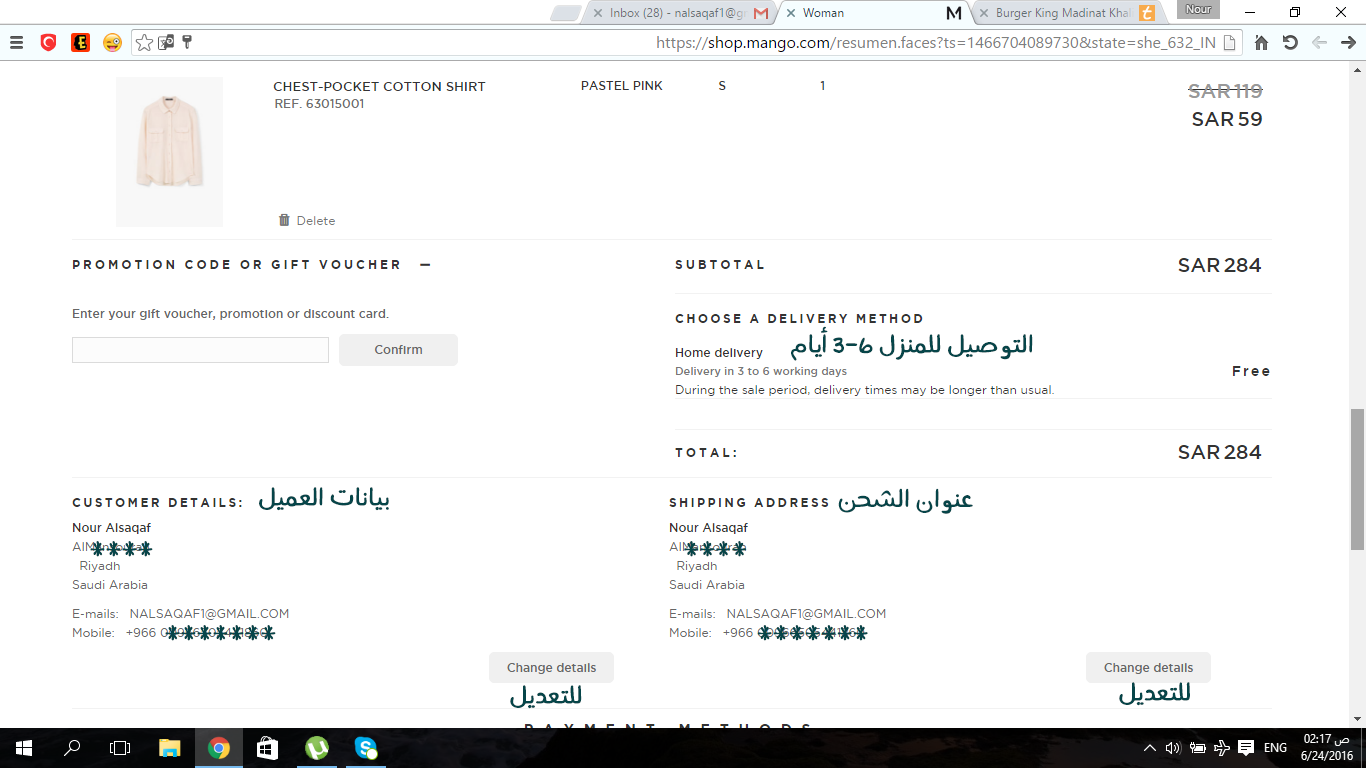Expand hidden icons in system tray

[x=1148, y=747]
